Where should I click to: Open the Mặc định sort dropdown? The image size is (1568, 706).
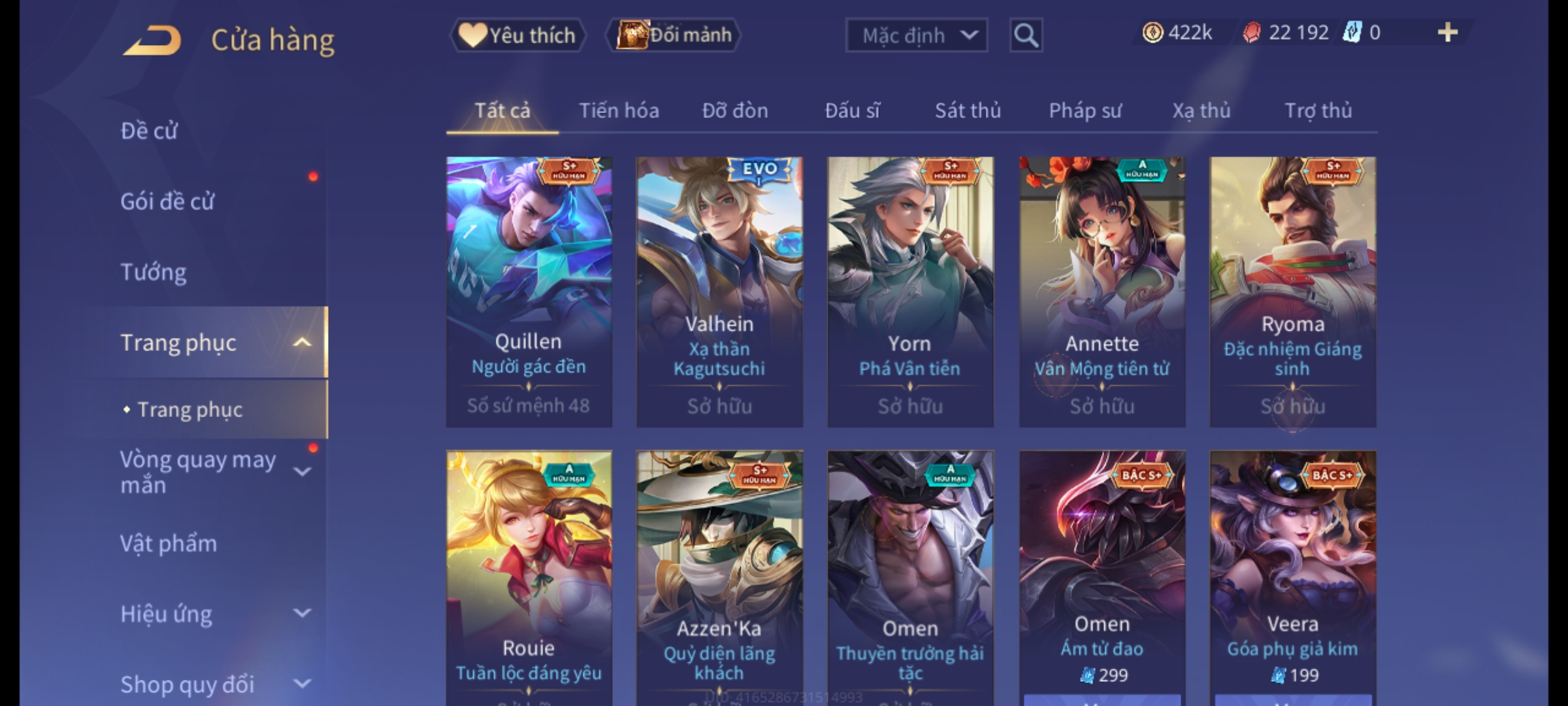tap(917, 35)
